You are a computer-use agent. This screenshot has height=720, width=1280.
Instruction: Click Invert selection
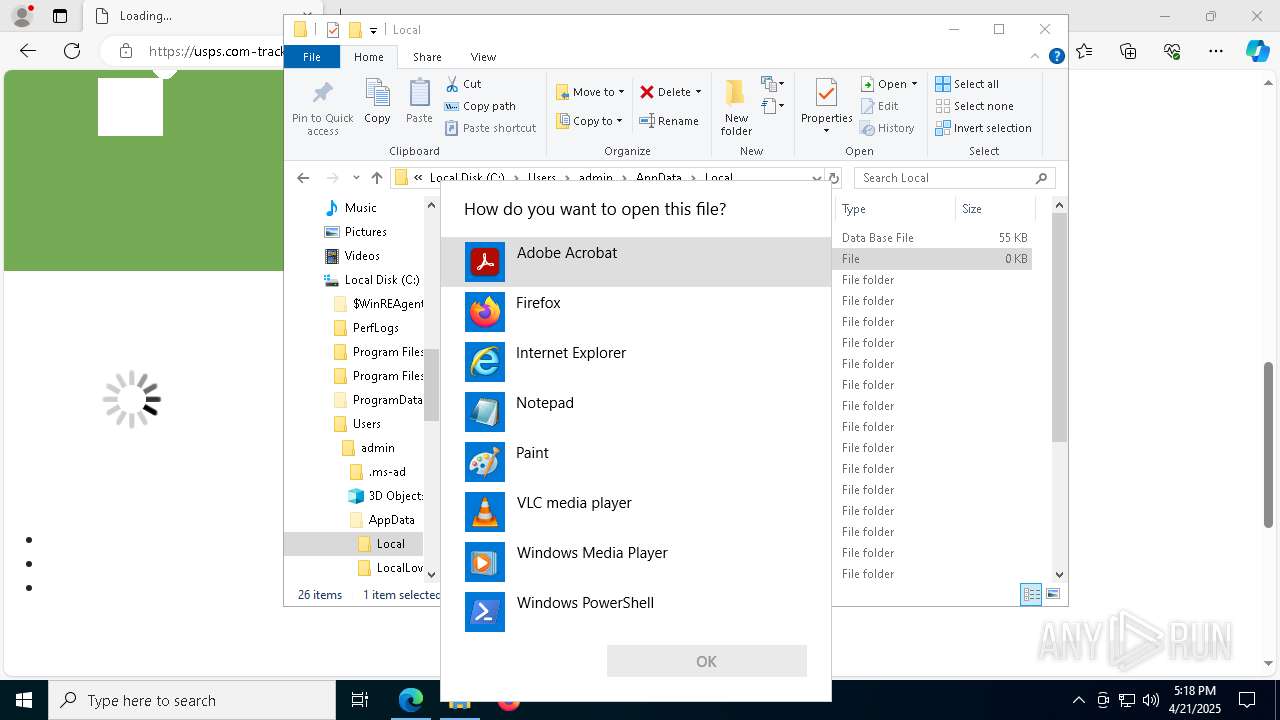click(983, 128)
